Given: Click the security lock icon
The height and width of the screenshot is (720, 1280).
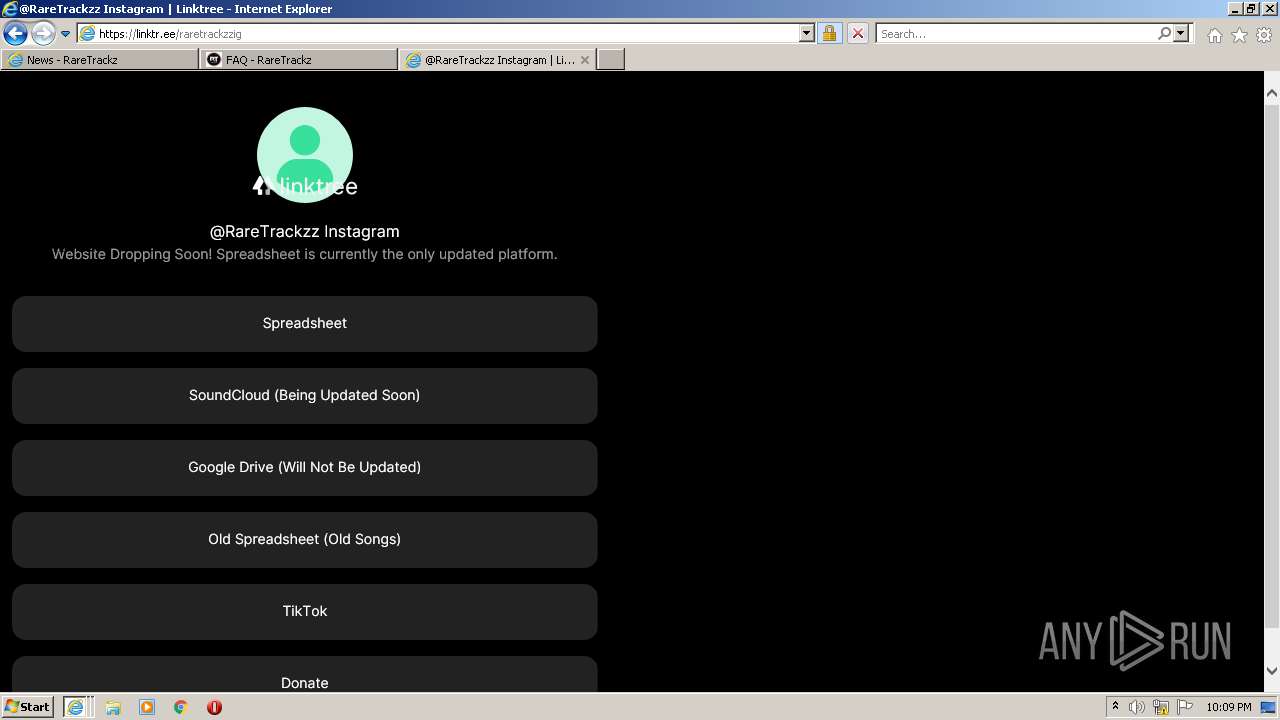Looking at the screenshot, I should click(829, 34).
